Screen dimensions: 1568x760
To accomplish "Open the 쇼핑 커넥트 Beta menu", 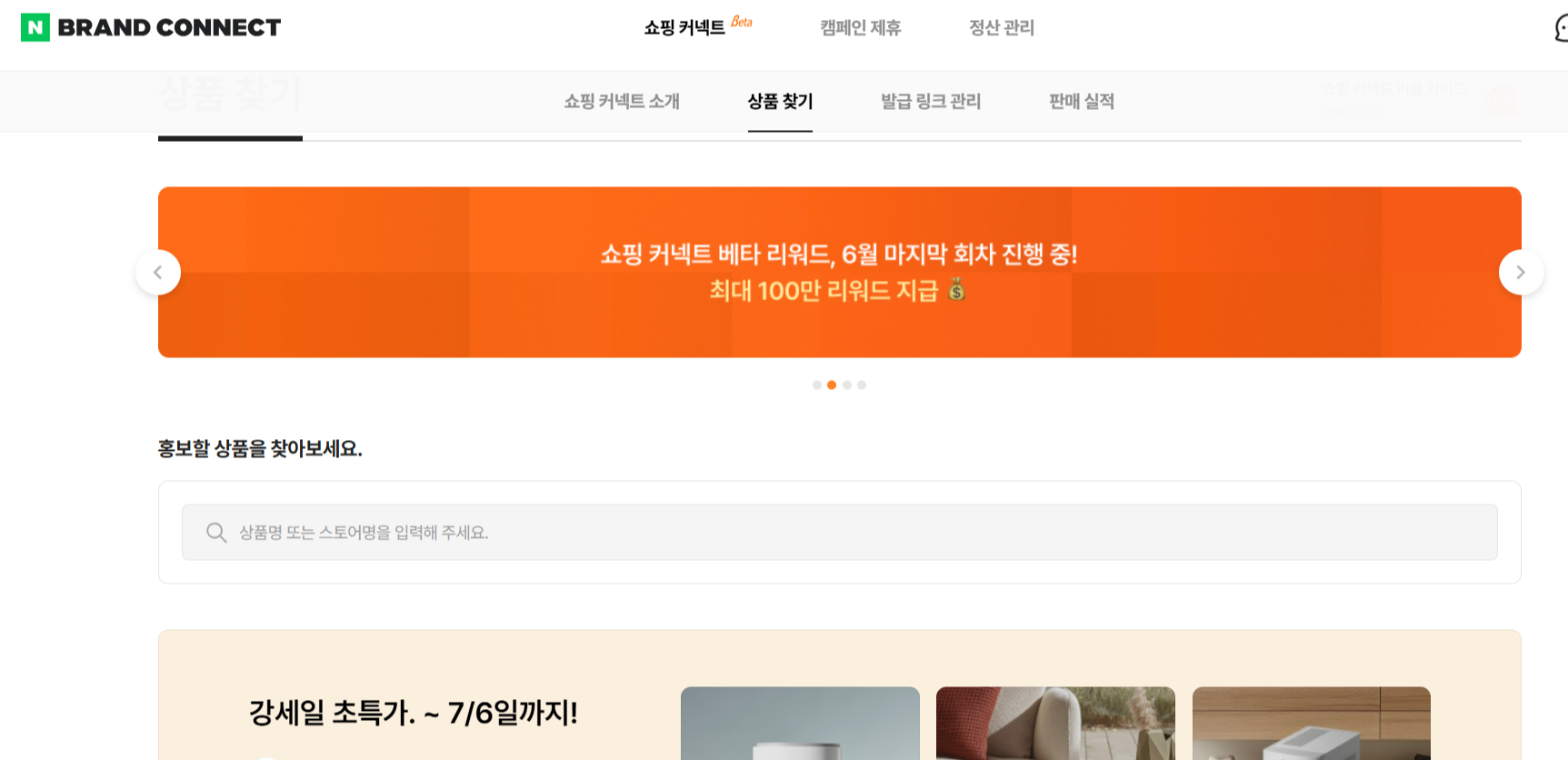I will tap(697, 27).
